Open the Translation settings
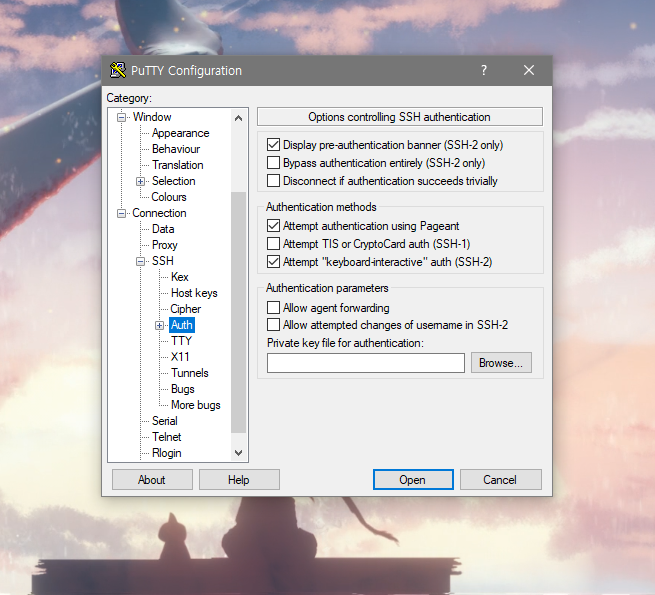The width and height of the screenshot is (655, 595). coord(178,165)
